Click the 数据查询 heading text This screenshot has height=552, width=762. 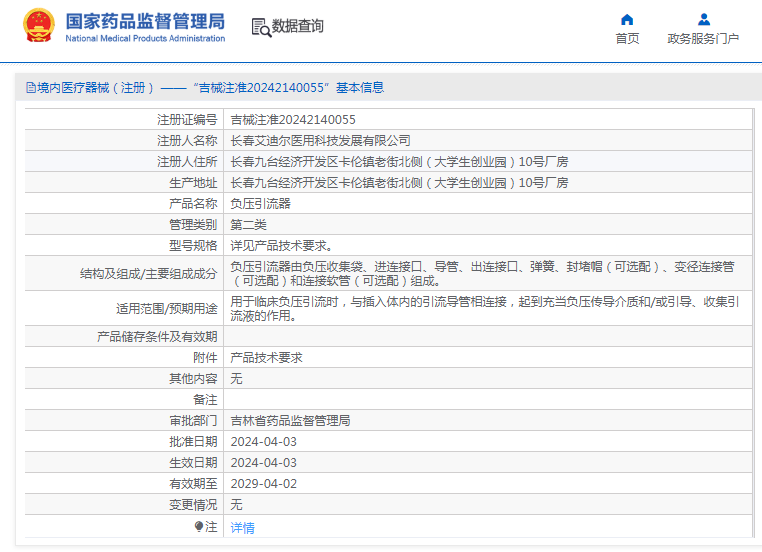click(297, 26)
